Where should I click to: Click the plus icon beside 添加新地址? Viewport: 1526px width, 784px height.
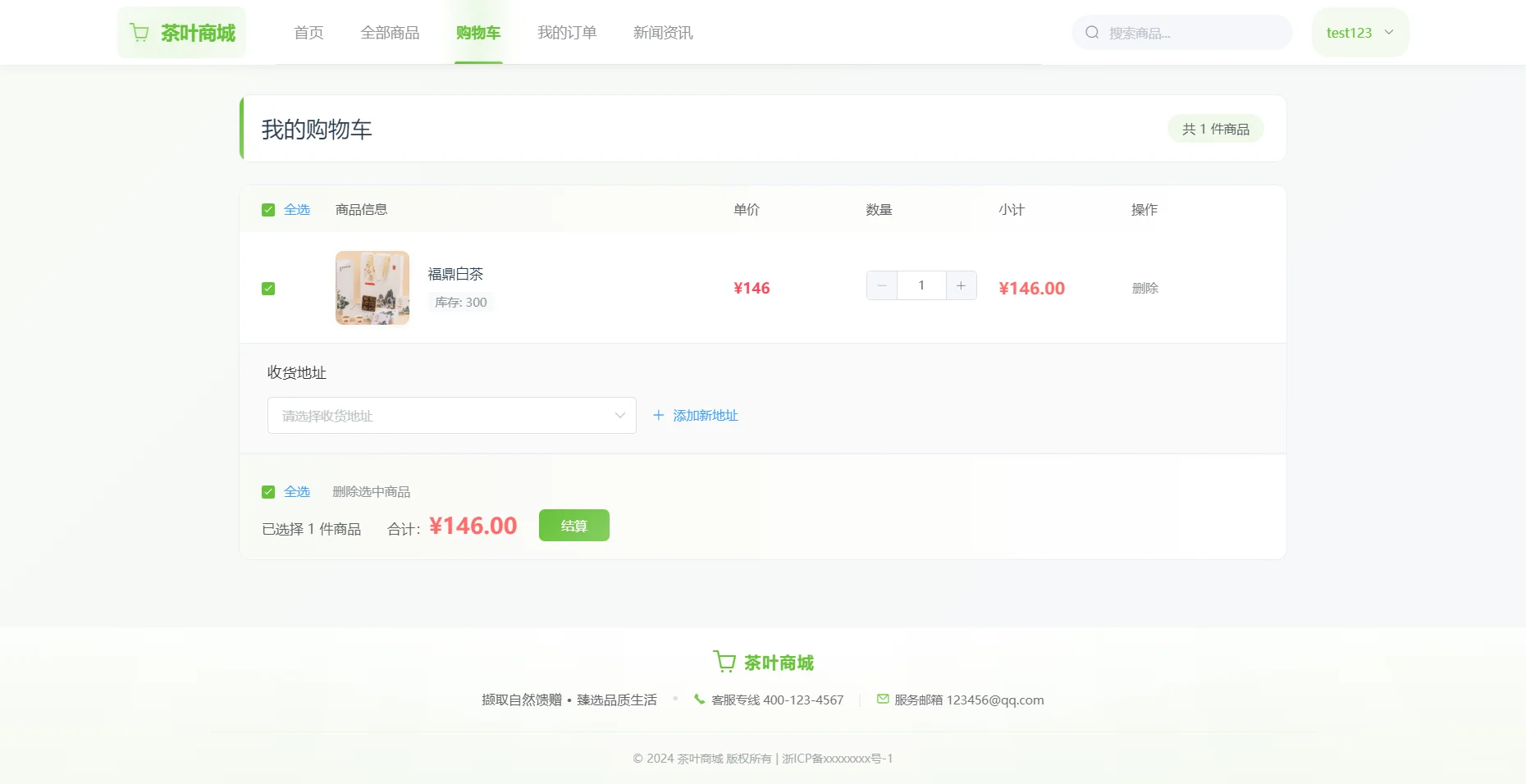click(x=658, y=416)
